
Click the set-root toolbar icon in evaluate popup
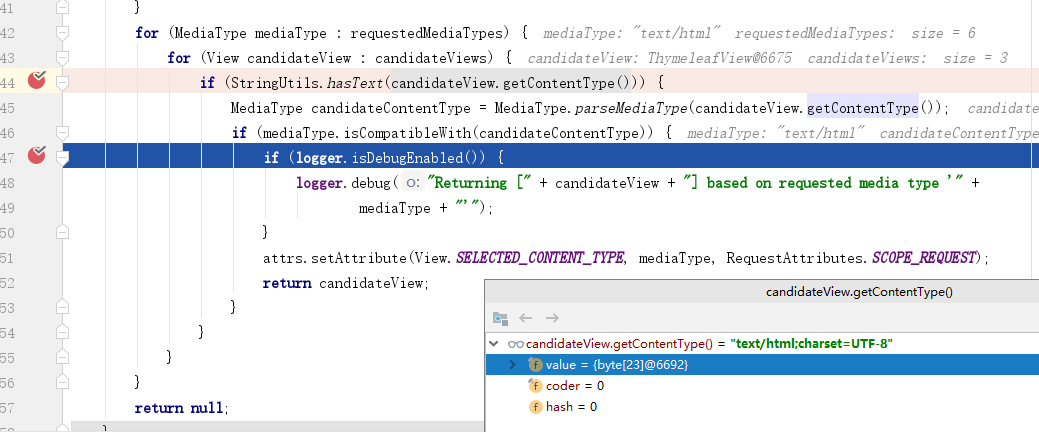click(x=501, y=318)
